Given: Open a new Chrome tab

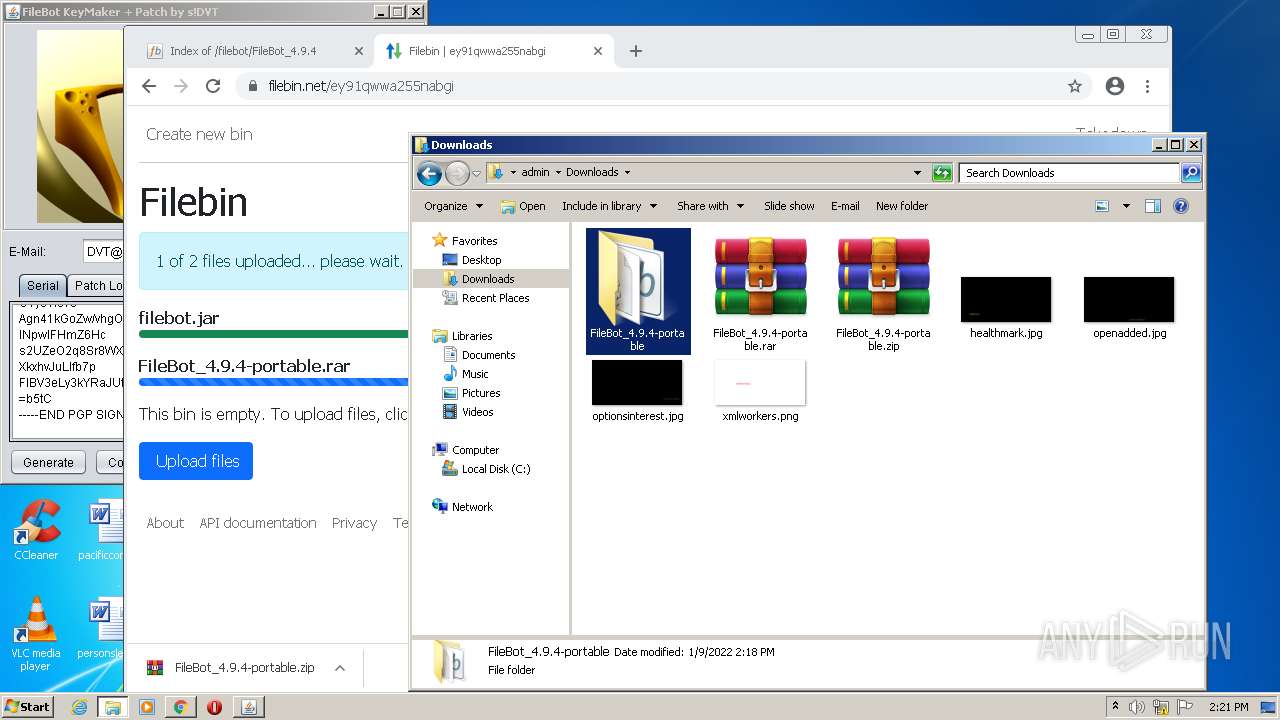Looking at the screenshot, I should pos(636,51).
